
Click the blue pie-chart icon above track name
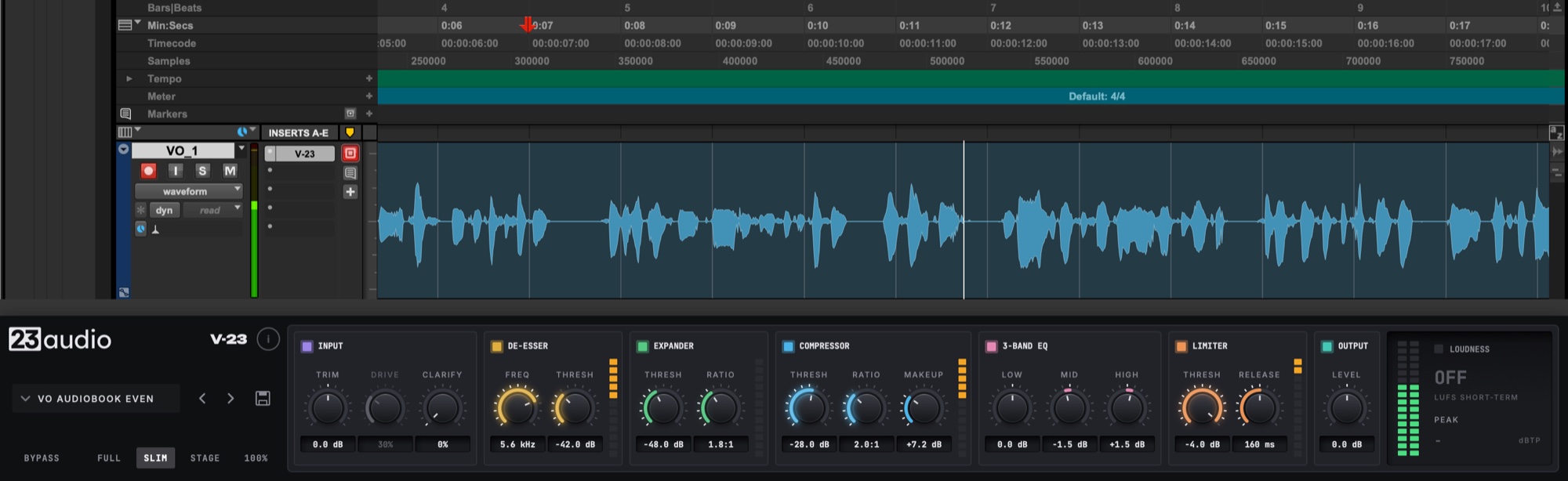(242, 132)
